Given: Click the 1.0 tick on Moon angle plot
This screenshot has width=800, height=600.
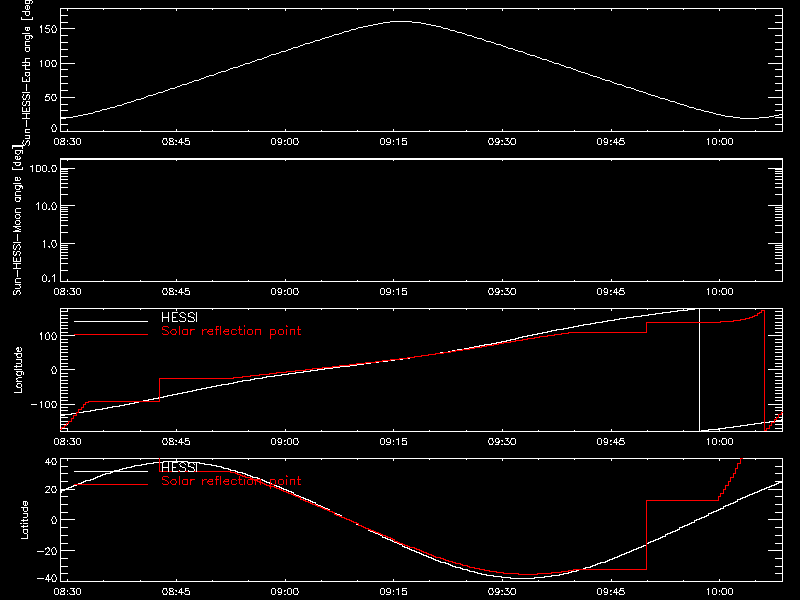Looking at the screenshot, I should (x=49, y=244).
